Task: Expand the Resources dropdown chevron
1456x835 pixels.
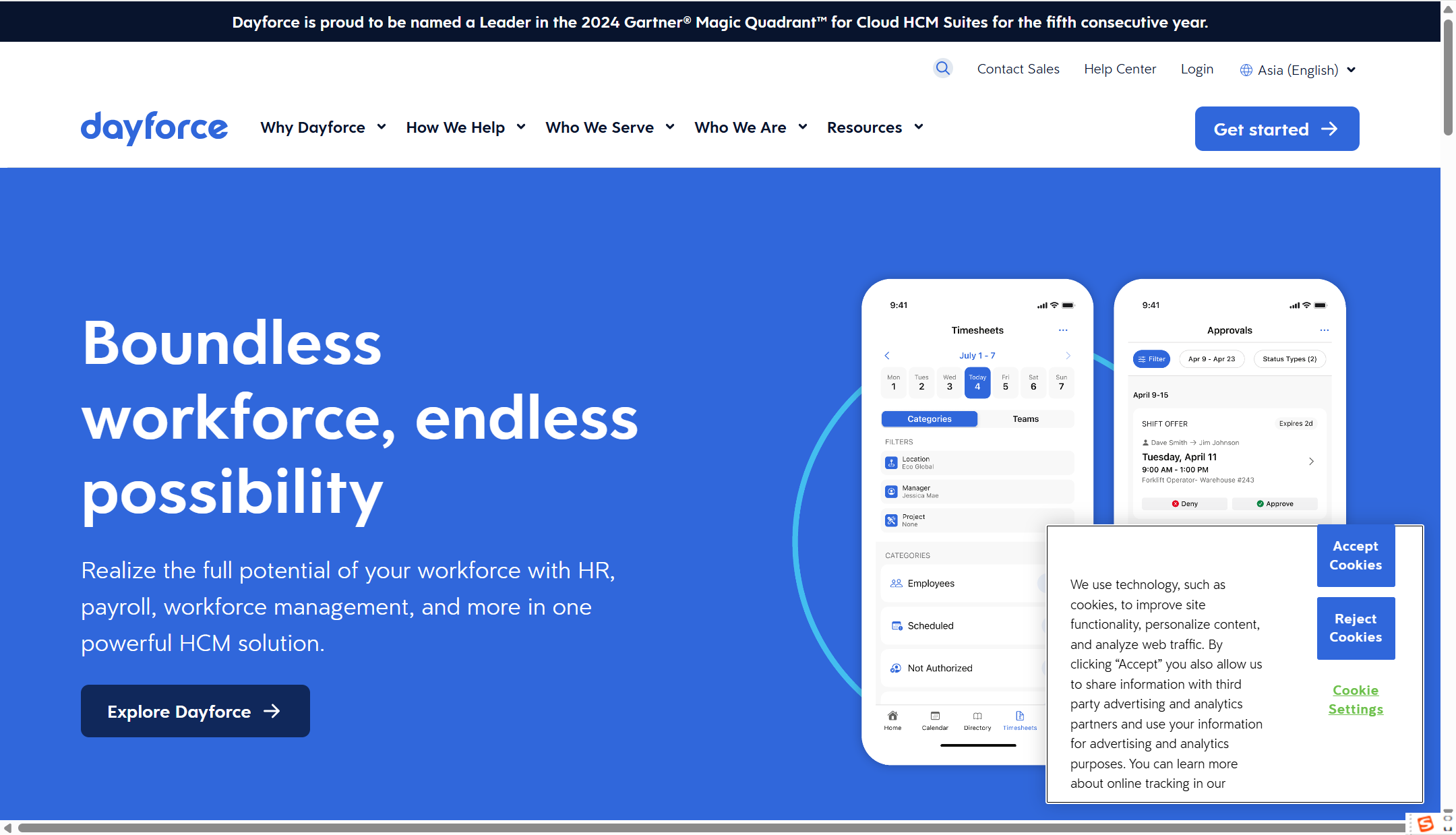Action: [x=919, y=127]
